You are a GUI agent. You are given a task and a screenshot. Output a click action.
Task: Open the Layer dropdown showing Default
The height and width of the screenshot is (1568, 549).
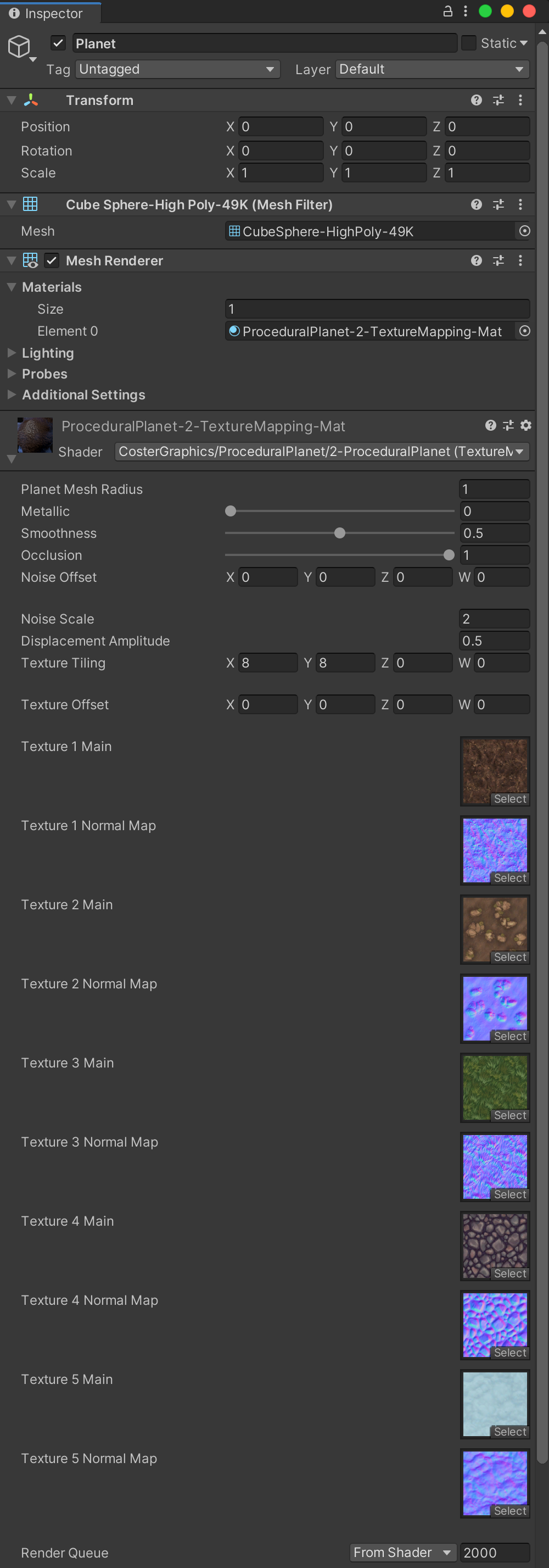432,69
